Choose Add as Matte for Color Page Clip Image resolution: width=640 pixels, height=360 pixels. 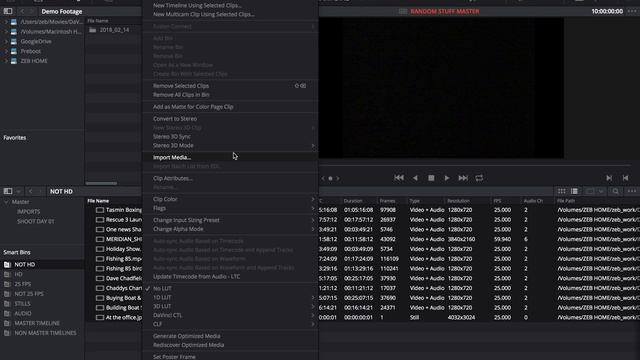point(193,107)
